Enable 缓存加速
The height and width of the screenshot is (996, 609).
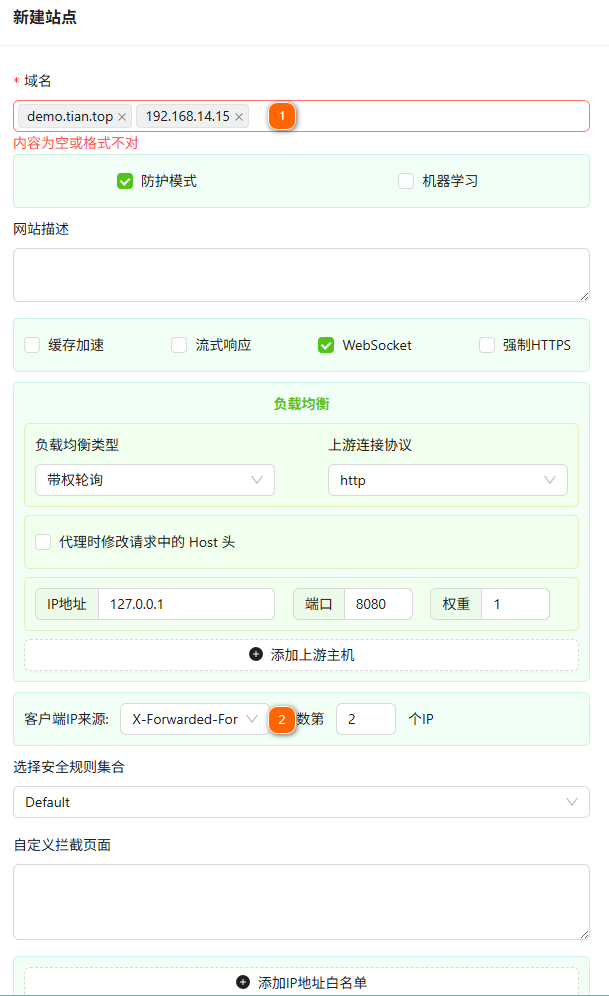tap(30, 344)
